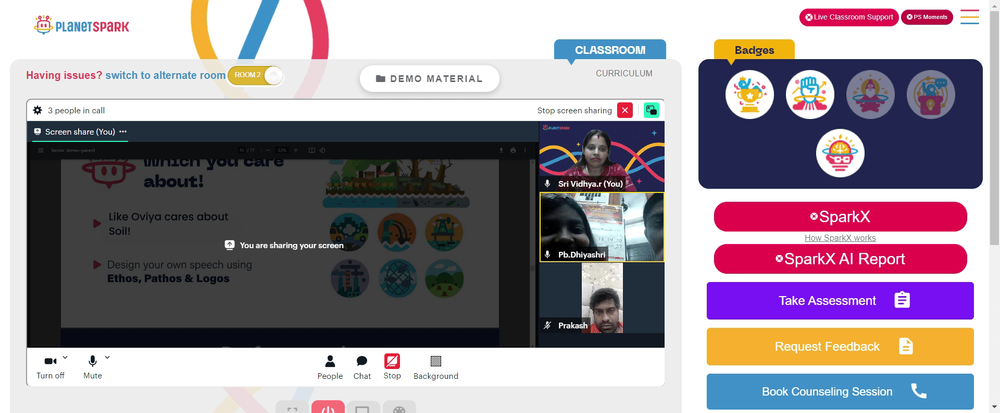Image resolution: width=1000 pixels, height=413 pixels.
Task: Switch to the CLASSROOM tab
Action: [610, 50]
